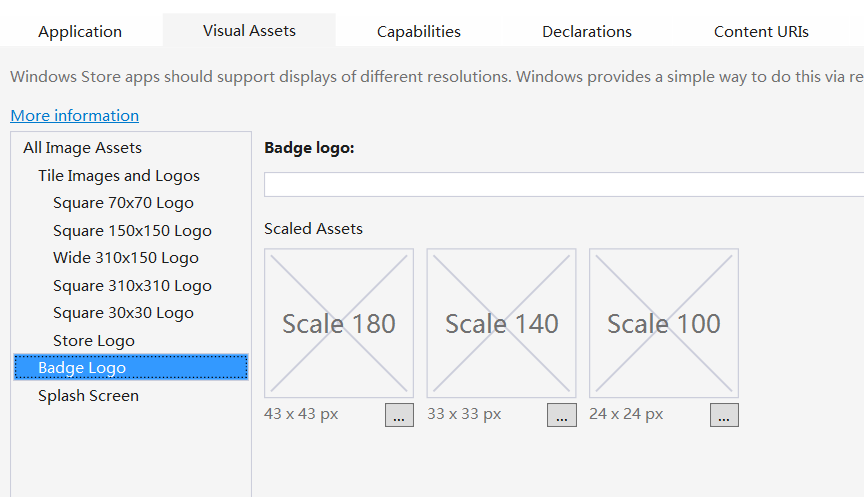
Task: Go to the Content URIs tab
Action: pyautogui.click(x=761, y=32)
